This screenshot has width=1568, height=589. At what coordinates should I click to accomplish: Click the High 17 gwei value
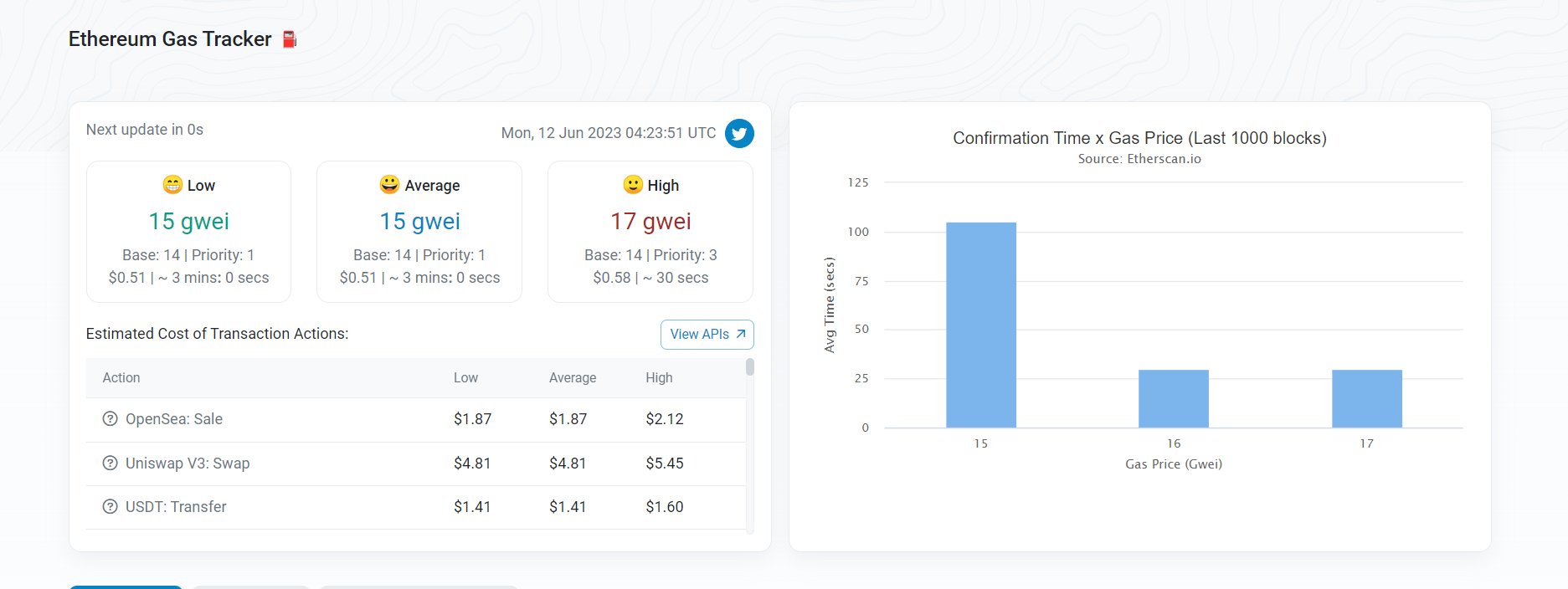pos(651,222)
